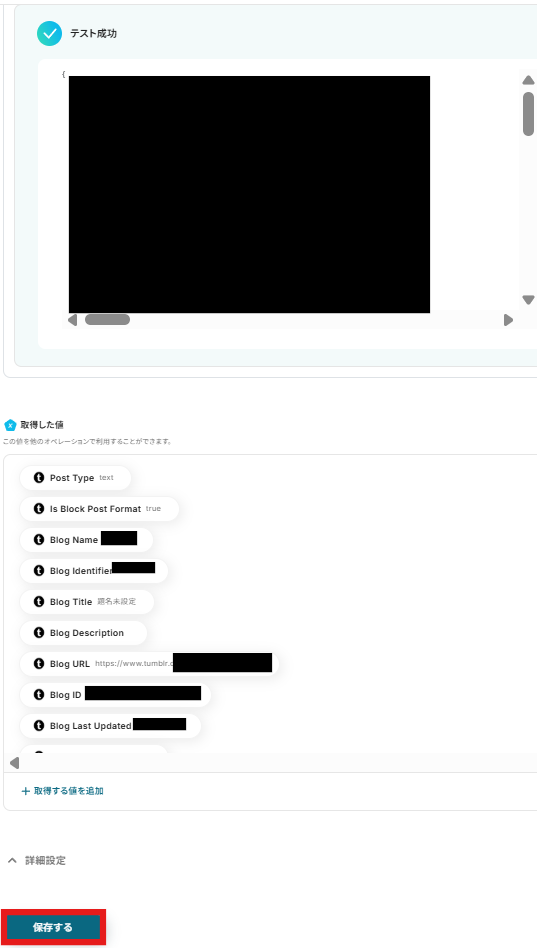The image size is (537, 948).
Task: Click the teal test success checkmark icon
Action: tap(49, 34)
